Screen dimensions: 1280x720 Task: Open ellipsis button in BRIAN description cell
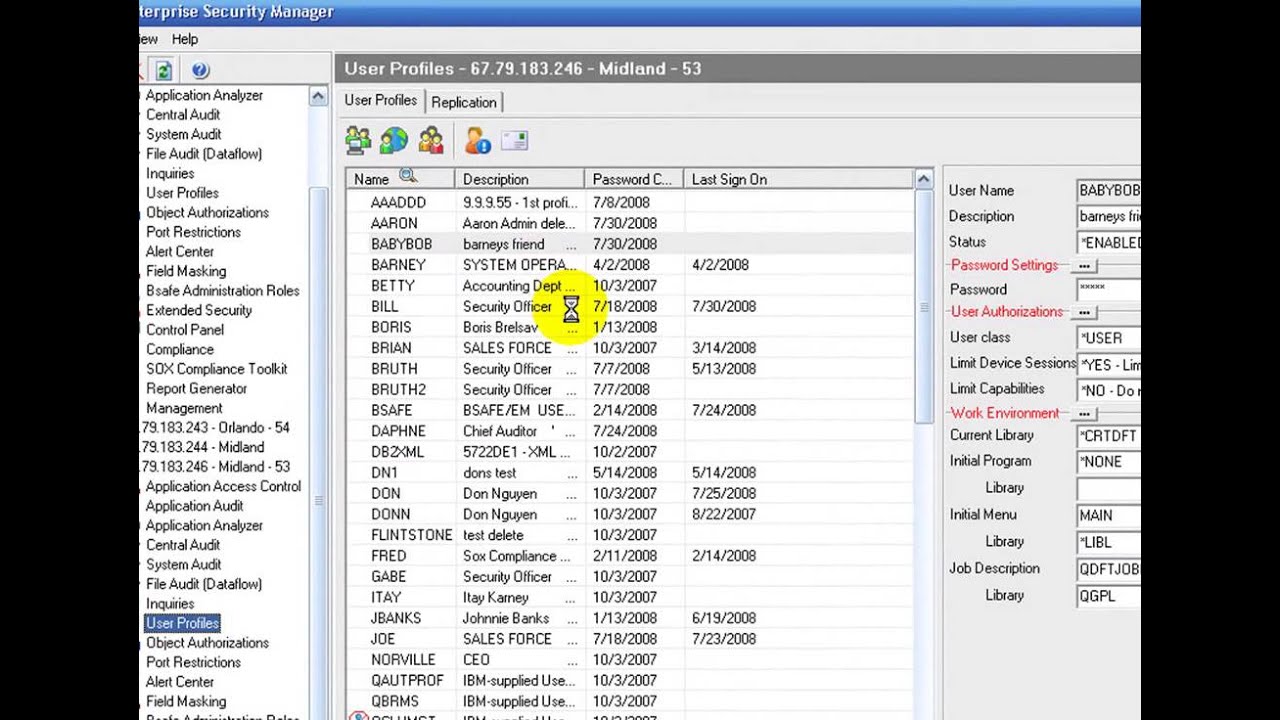coord(571,349)
